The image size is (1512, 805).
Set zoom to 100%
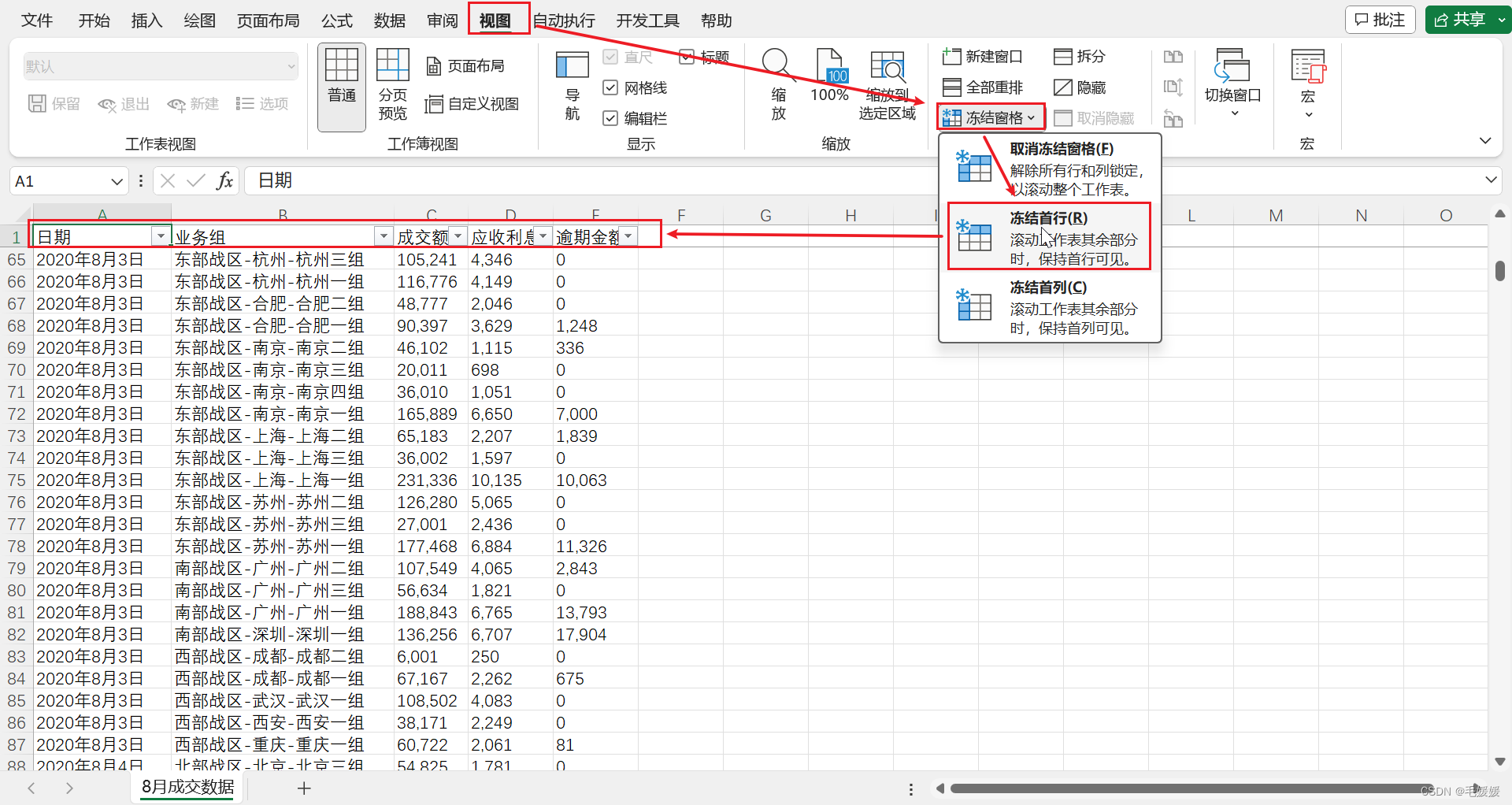(829, 76)
